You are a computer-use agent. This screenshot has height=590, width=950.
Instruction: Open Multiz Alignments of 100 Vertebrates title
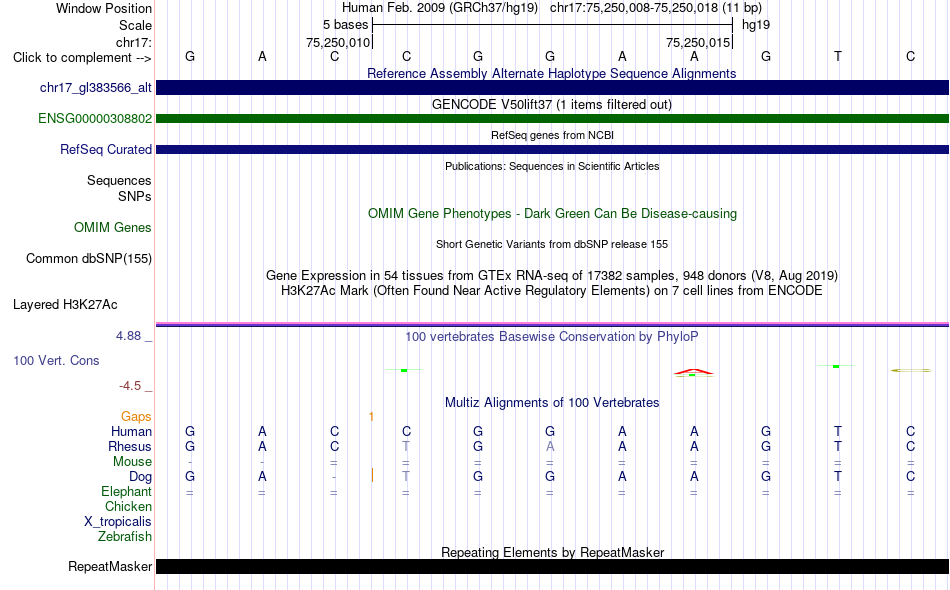pos(552,402)
